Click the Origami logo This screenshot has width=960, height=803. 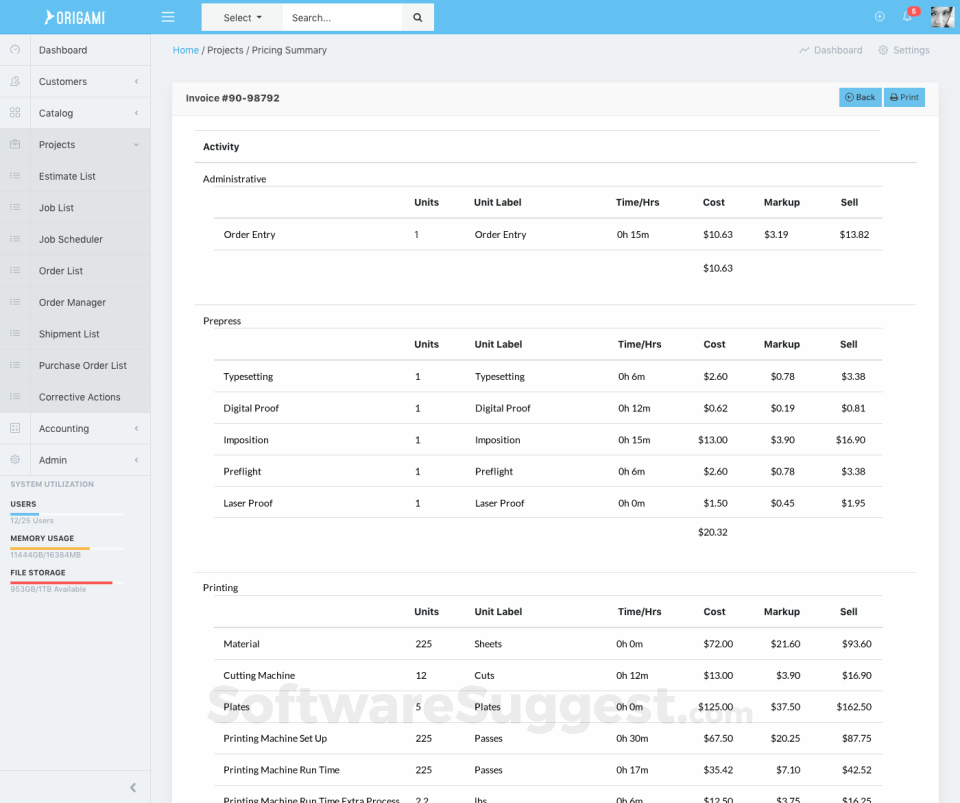click(x=75, y=17)
